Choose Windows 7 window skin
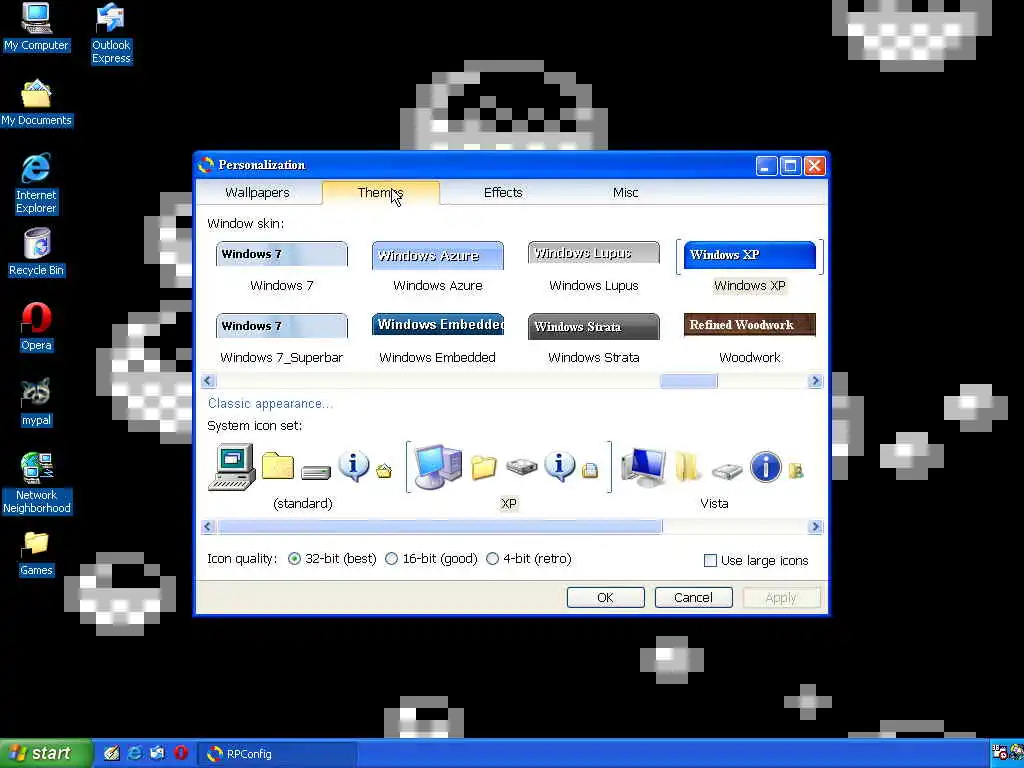The image size is (1024, 768). (x=281, y=267)
